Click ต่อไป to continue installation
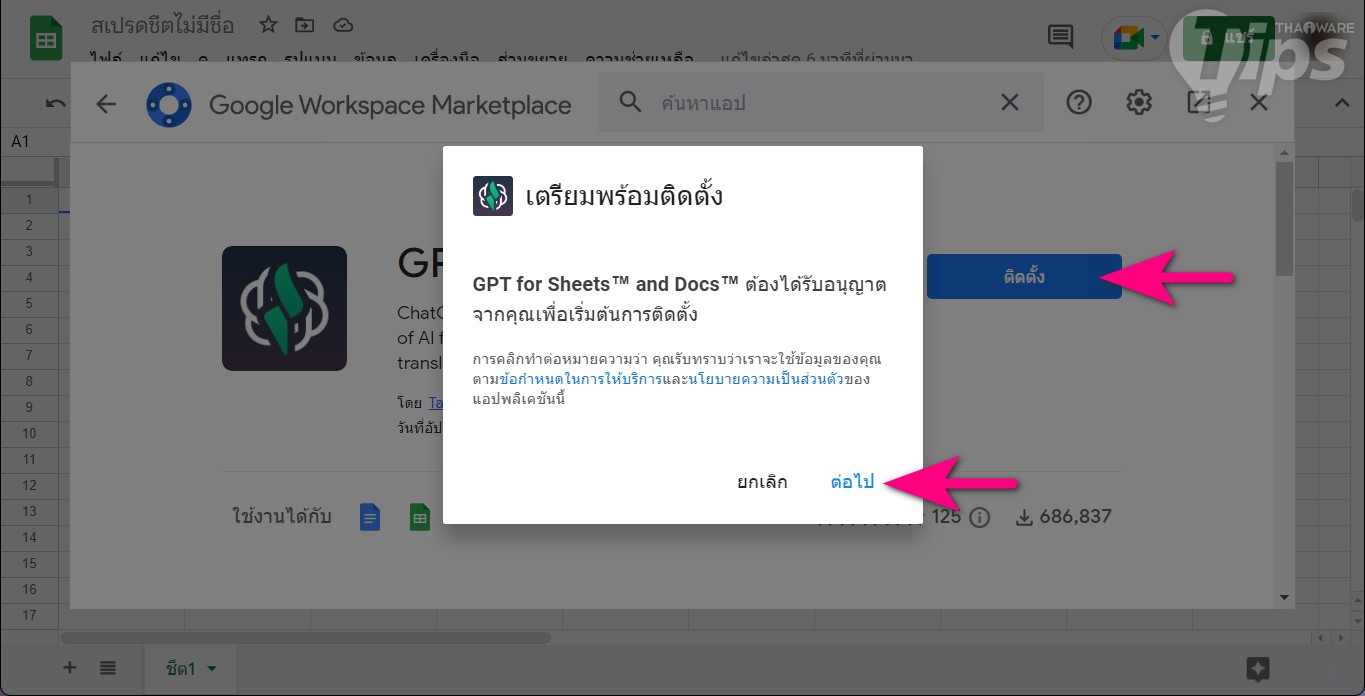 [x=852, y=482]
